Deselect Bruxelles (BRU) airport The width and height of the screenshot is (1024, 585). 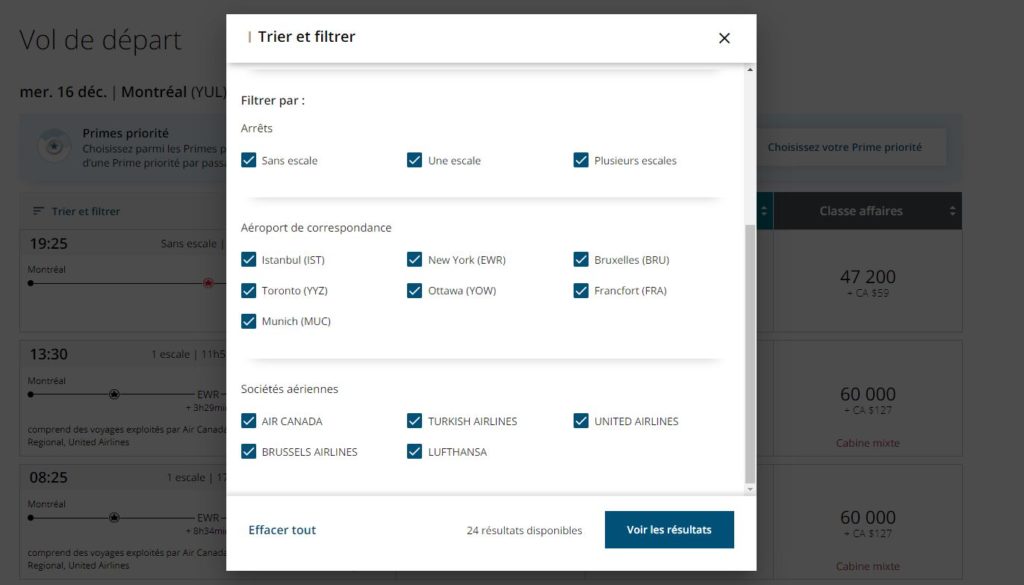581,260
